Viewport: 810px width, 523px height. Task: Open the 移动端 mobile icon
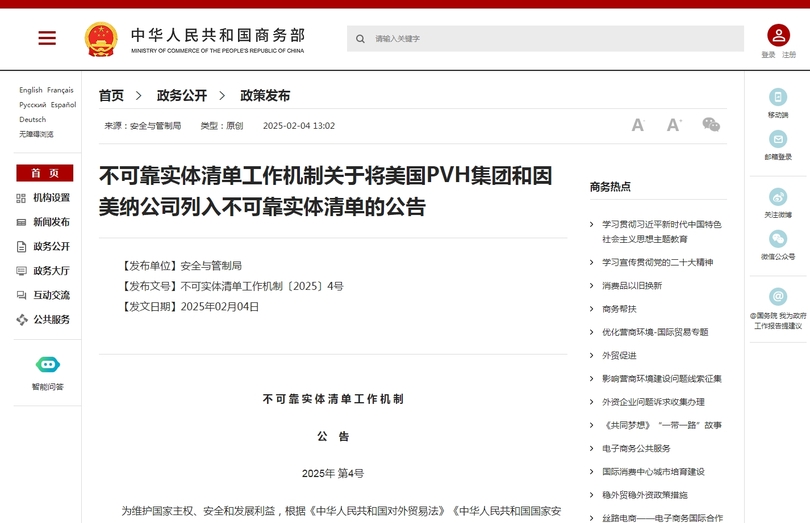coord(778,97)
